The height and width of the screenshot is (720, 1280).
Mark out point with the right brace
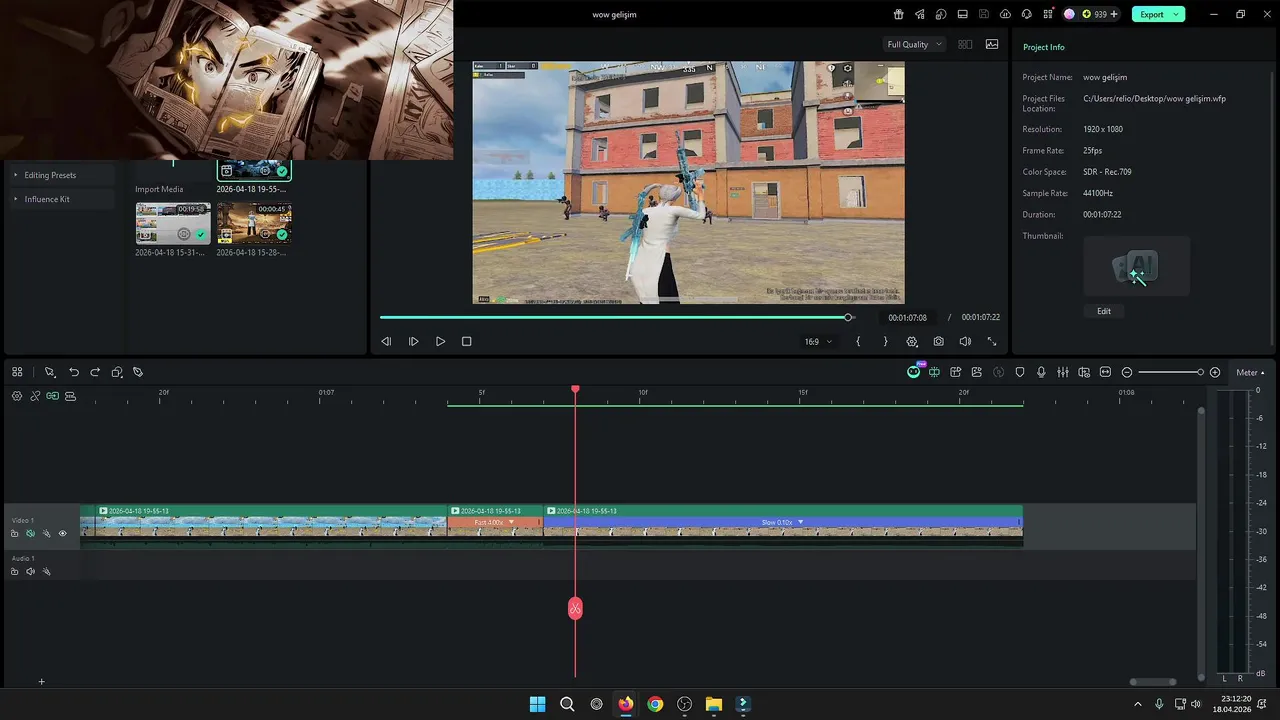885,341
